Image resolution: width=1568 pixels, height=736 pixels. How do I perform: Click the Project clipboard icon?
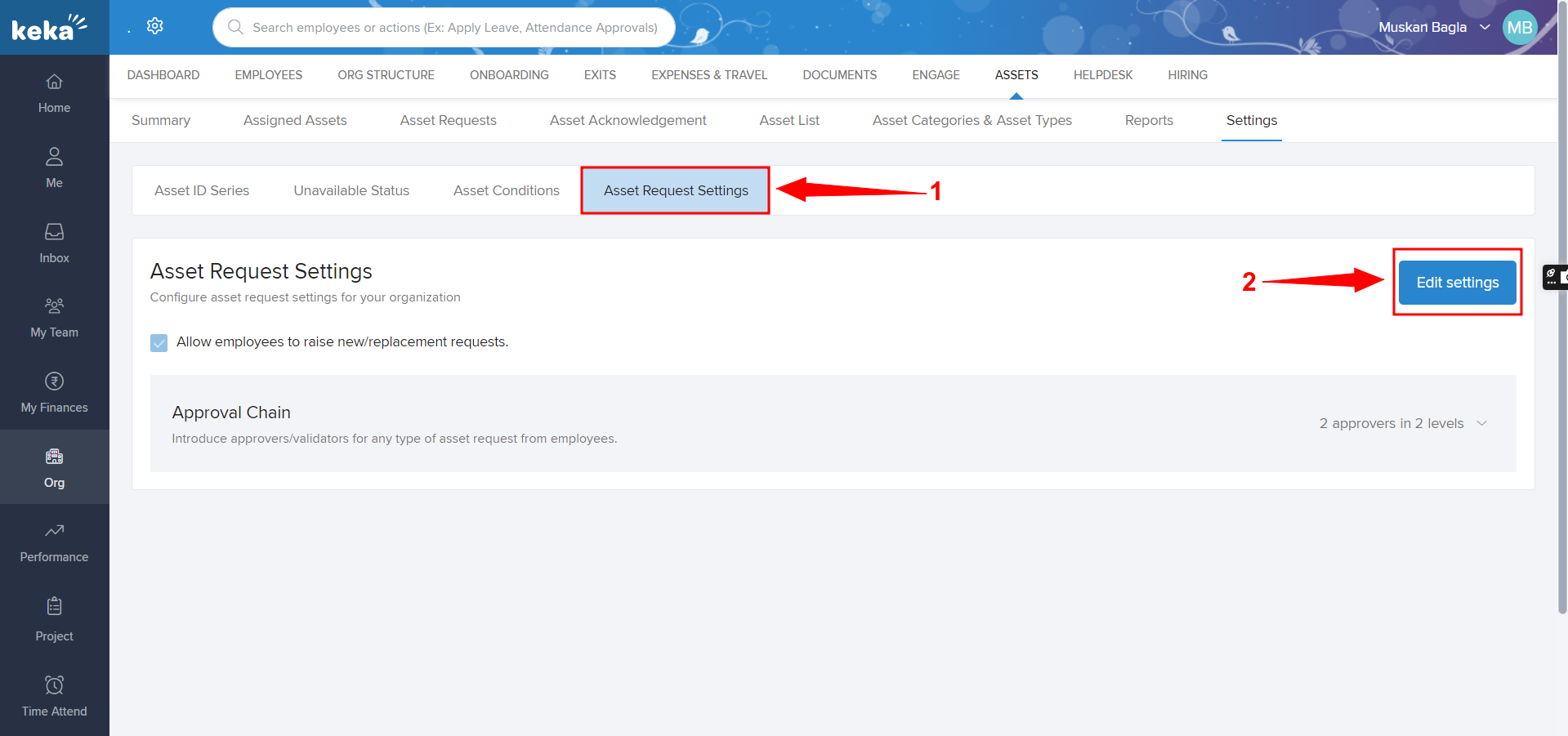(x=54, y=606)
